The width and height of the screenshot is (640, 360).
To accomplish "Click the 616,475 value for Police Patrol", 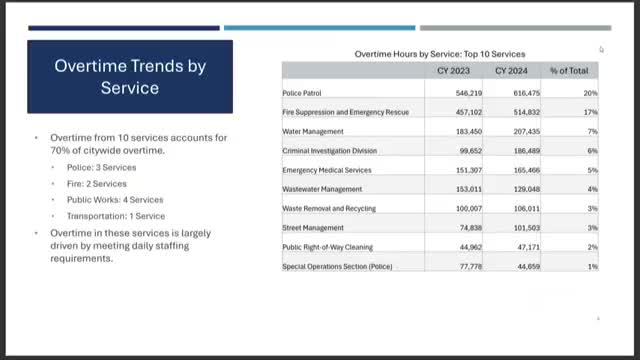I will (x=527, y=93).
